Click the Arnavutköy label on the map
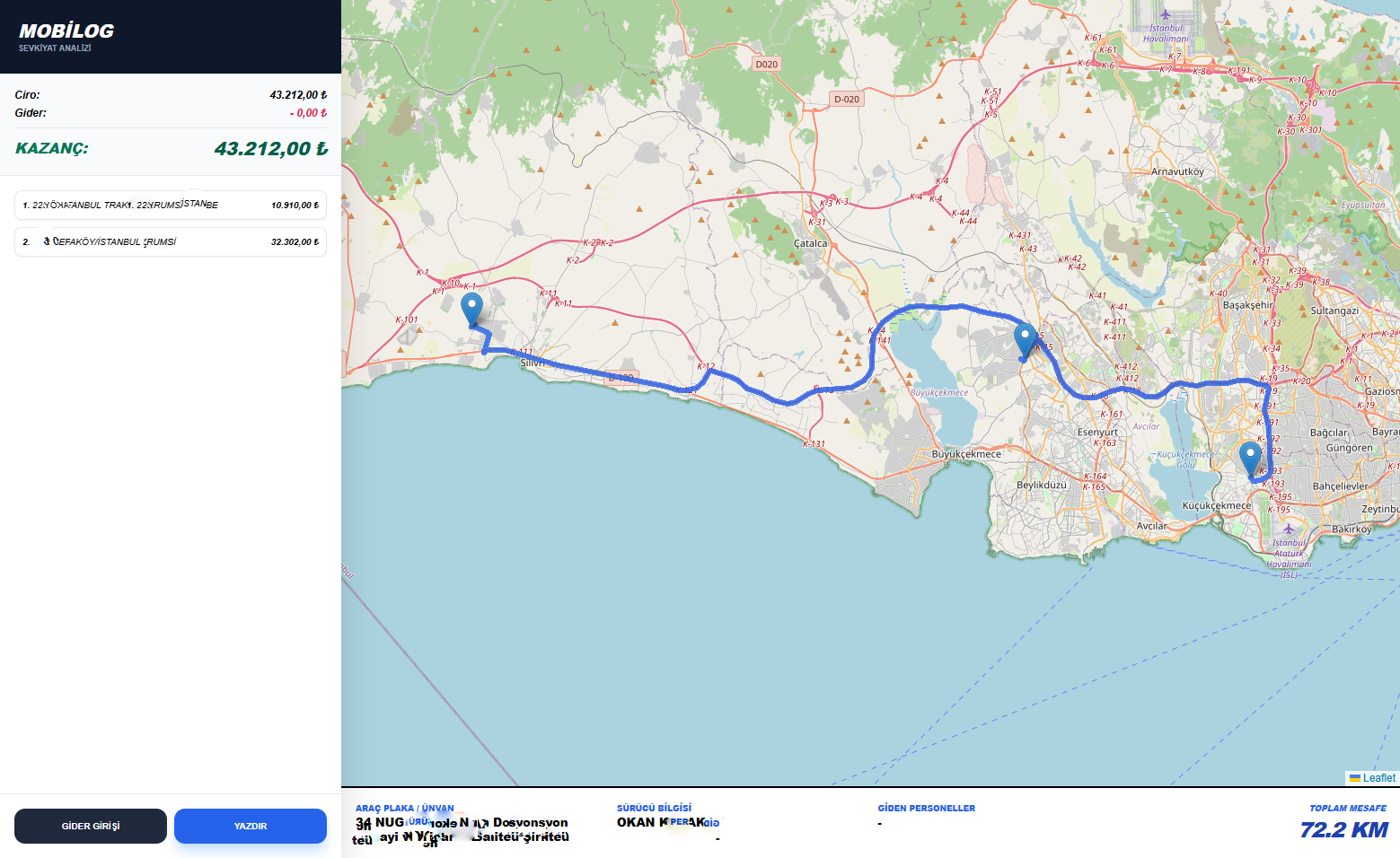 click(x=1177, y=171)
